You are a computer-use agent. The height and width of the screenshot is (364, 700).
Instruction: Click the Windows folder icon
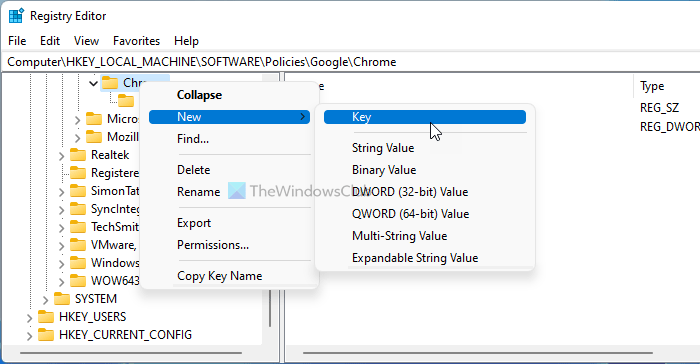click(x=78, y=263)
